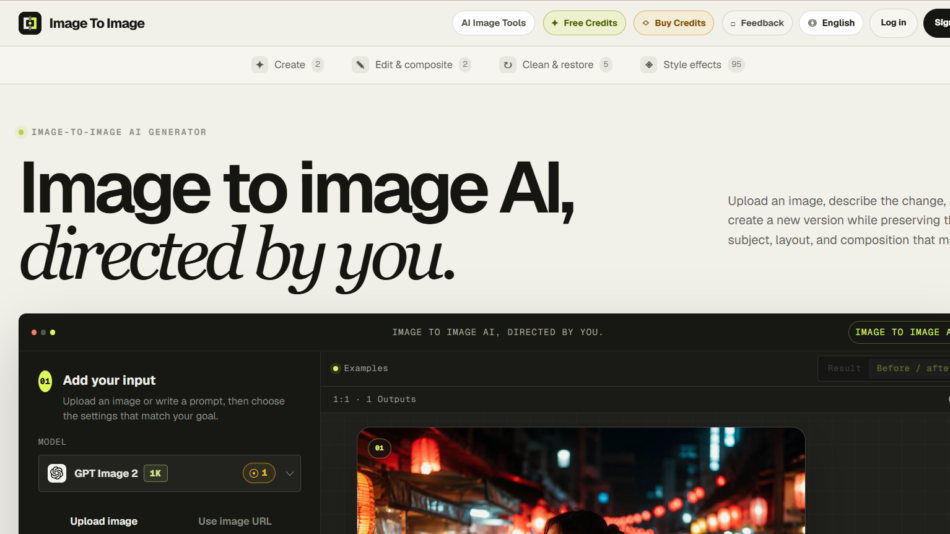Click the Style effects diamond icon
This screenshot has height=534, width=950.
(x=649, y=65)
